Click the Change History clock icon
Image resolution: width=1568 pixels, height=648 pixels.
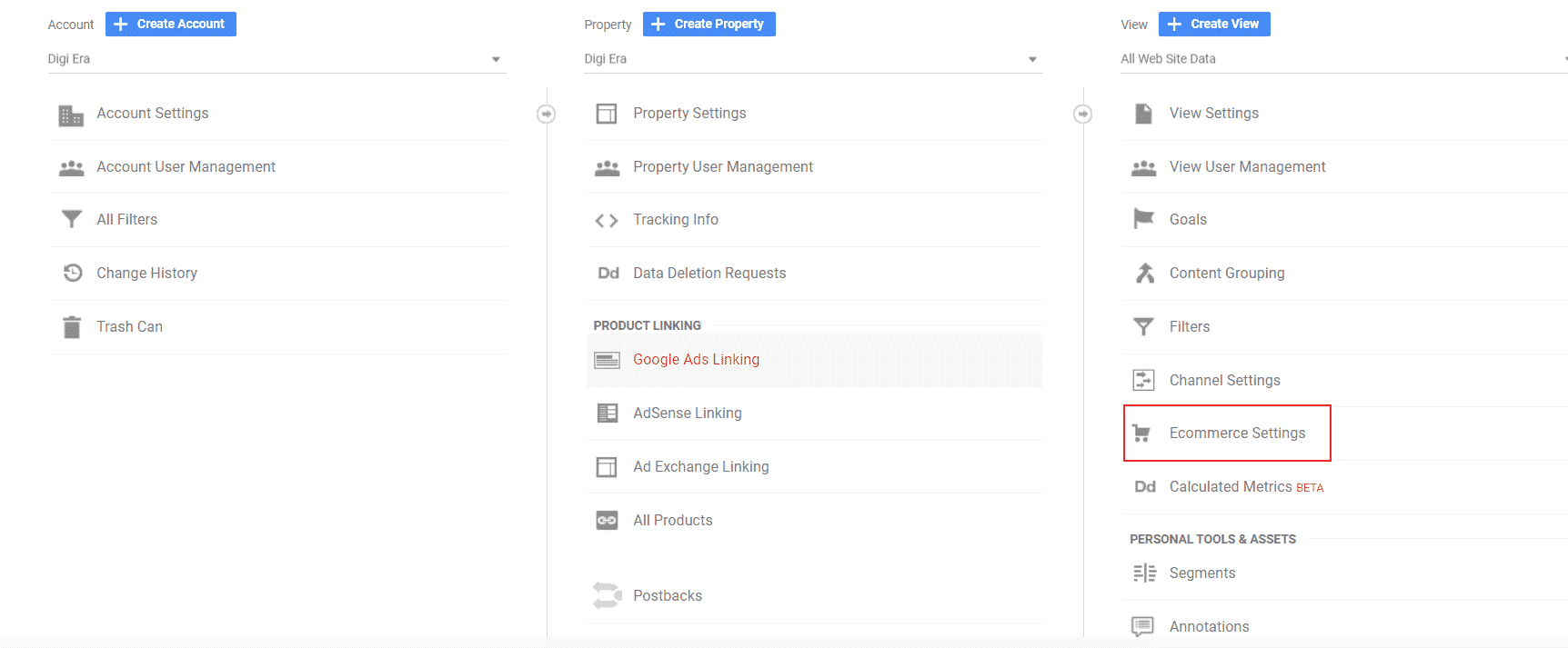click(72, 273)
